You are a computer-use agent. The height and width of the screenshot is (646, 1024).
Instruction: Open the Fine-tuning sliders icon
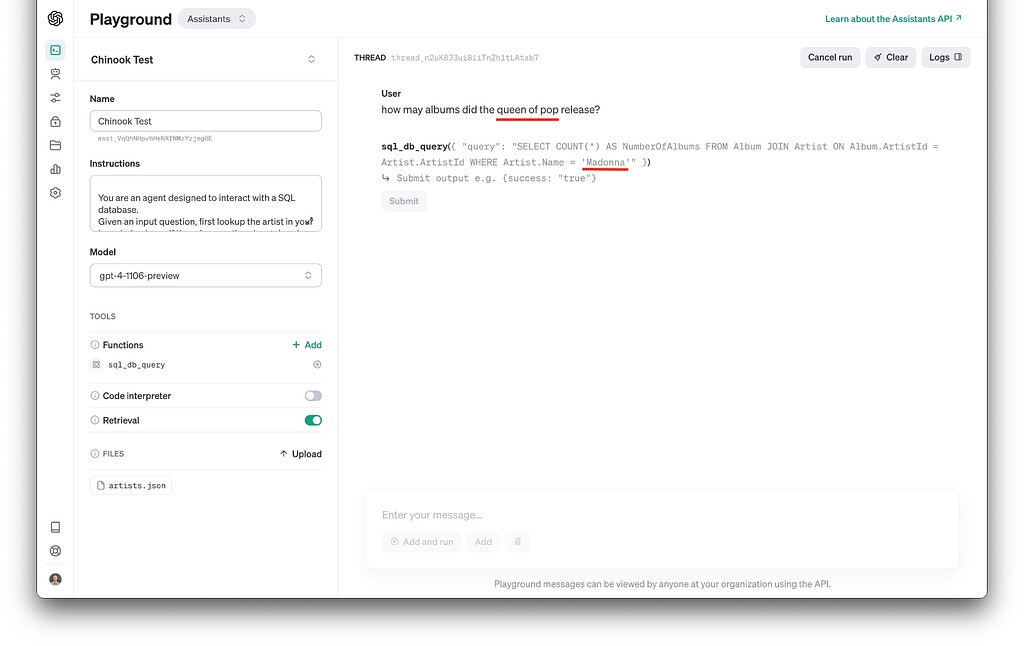click(55, 97)
